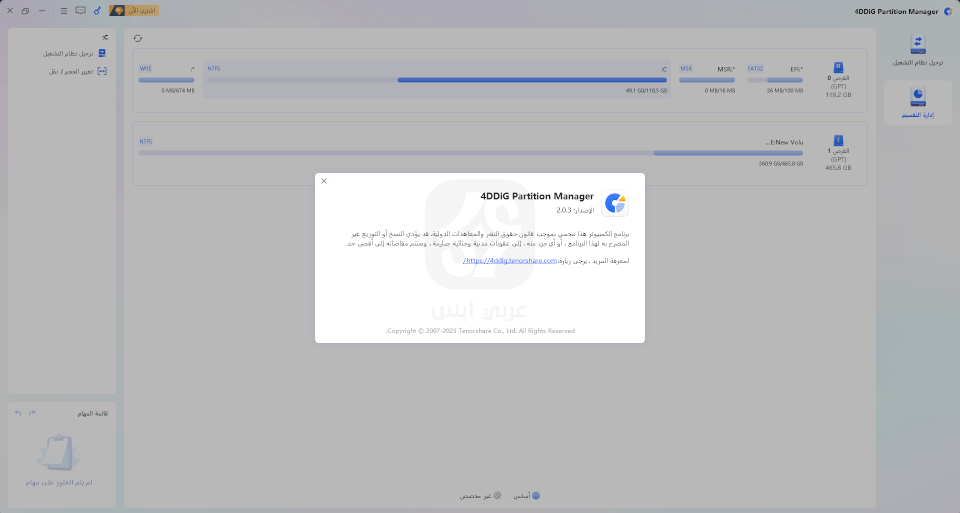Select the EFI FAT32 partition bar

[x=775, y=80]
